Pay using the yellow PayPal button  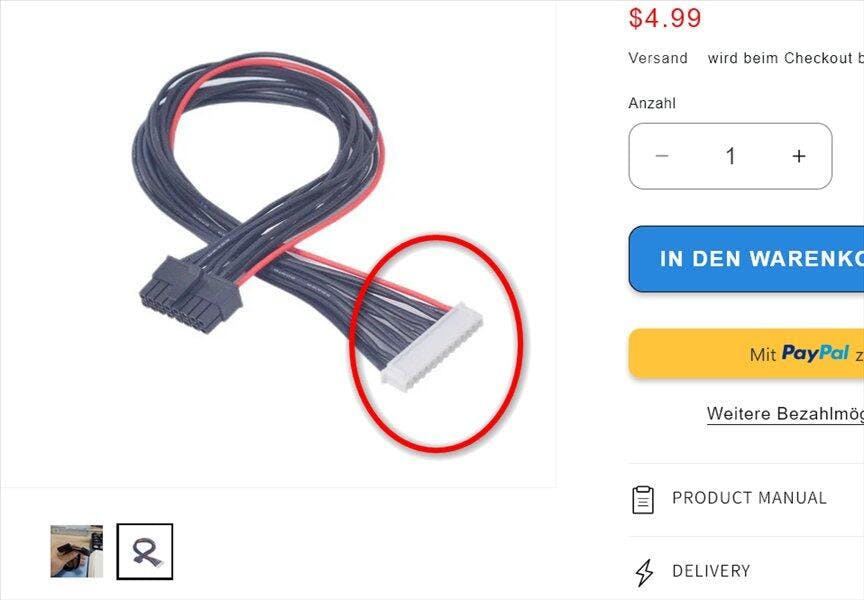coord(746,353)
